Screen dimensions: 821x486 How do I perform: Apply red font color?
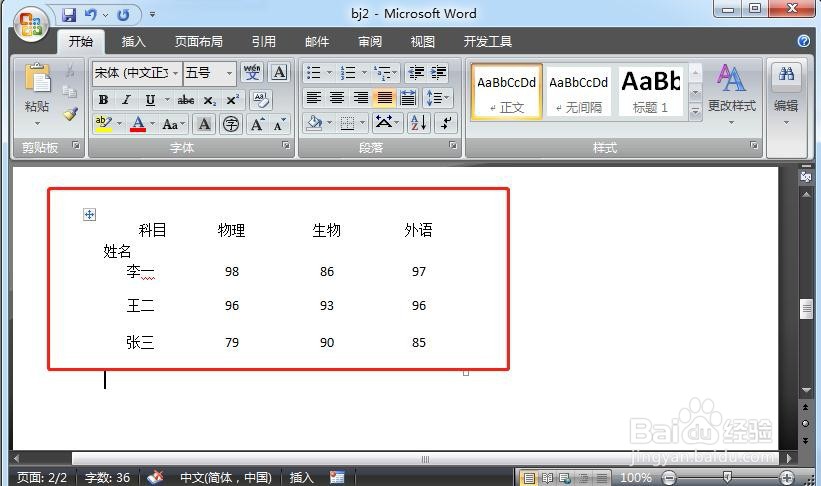(138, 124)
